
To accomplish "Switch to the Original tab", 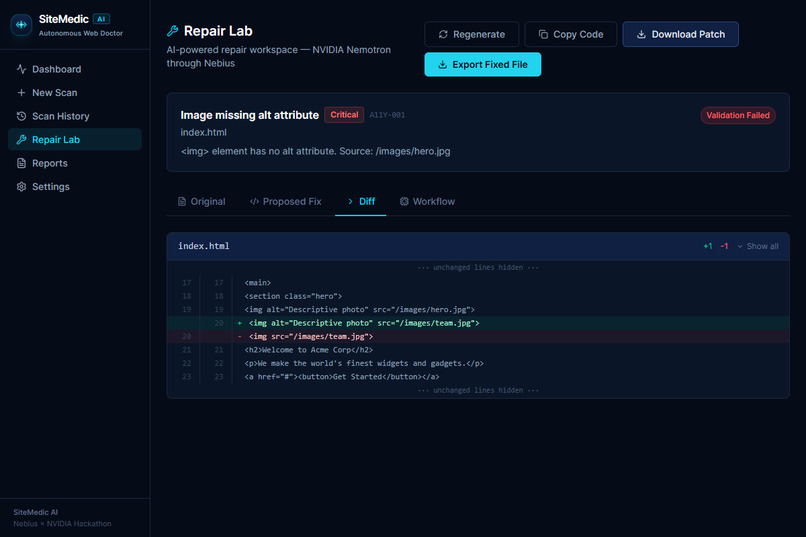I will [x=202, y=201].
